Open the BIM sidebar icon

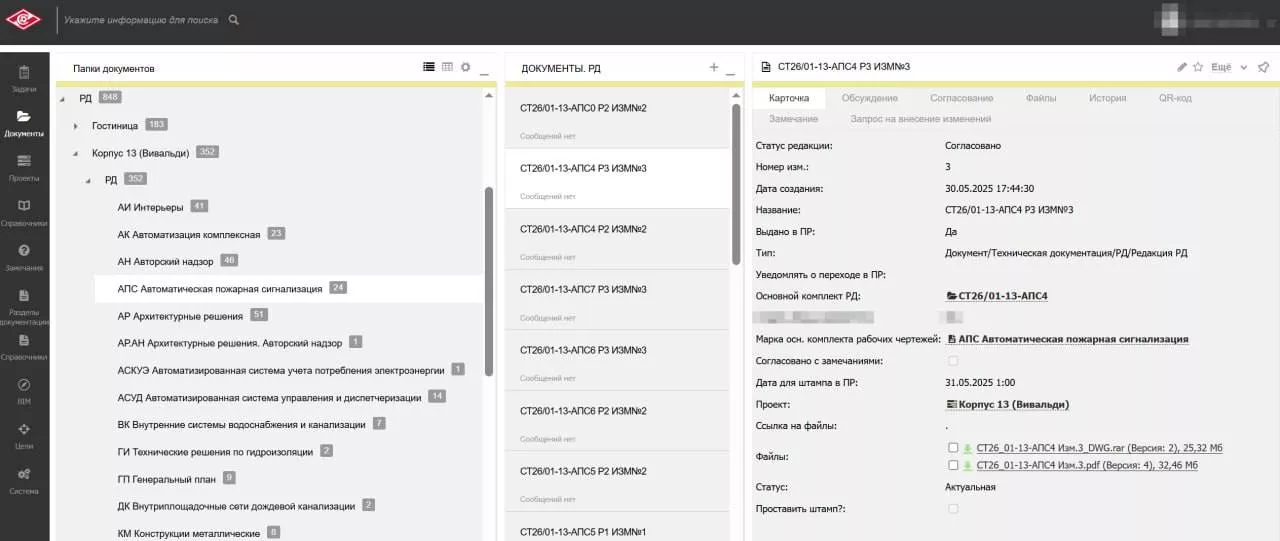coord(24,390)
